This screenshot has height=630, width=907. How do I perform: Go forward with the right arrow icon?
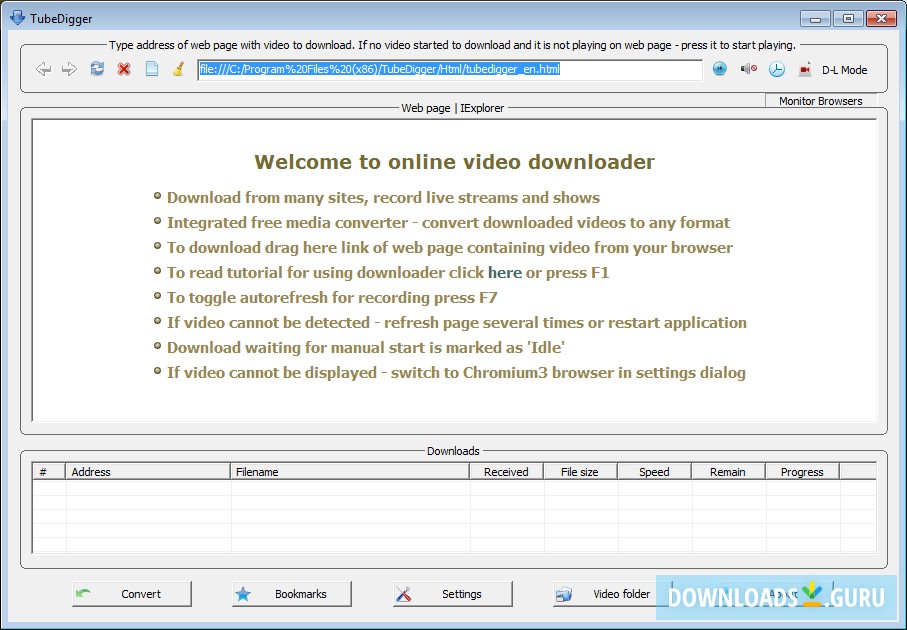tap(69, 69)
